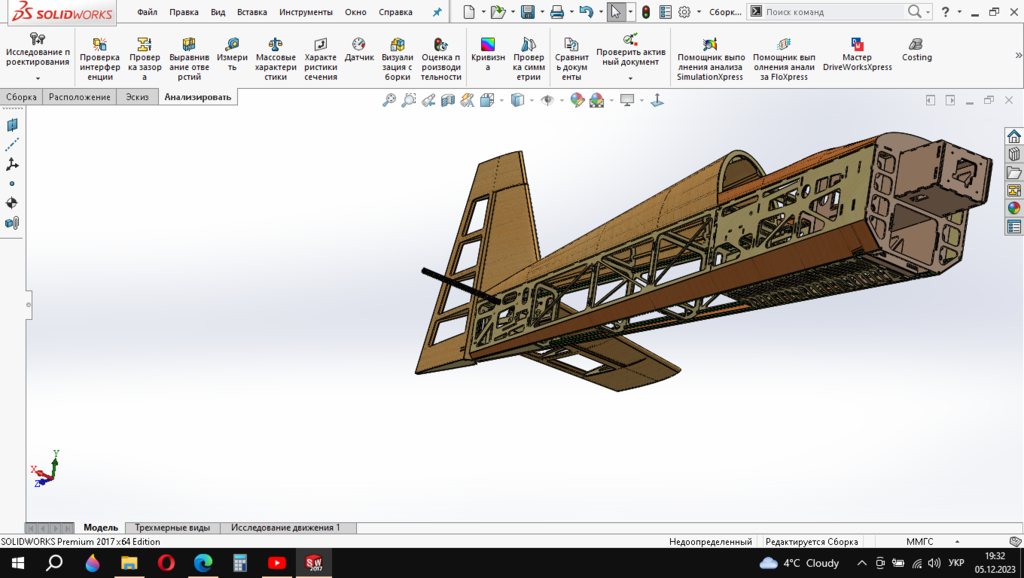Toggle the Sensor tool (Датчик)
The width and height of the screenshot is (1024, 578).
pyautogui.click(x=359, y=50)
